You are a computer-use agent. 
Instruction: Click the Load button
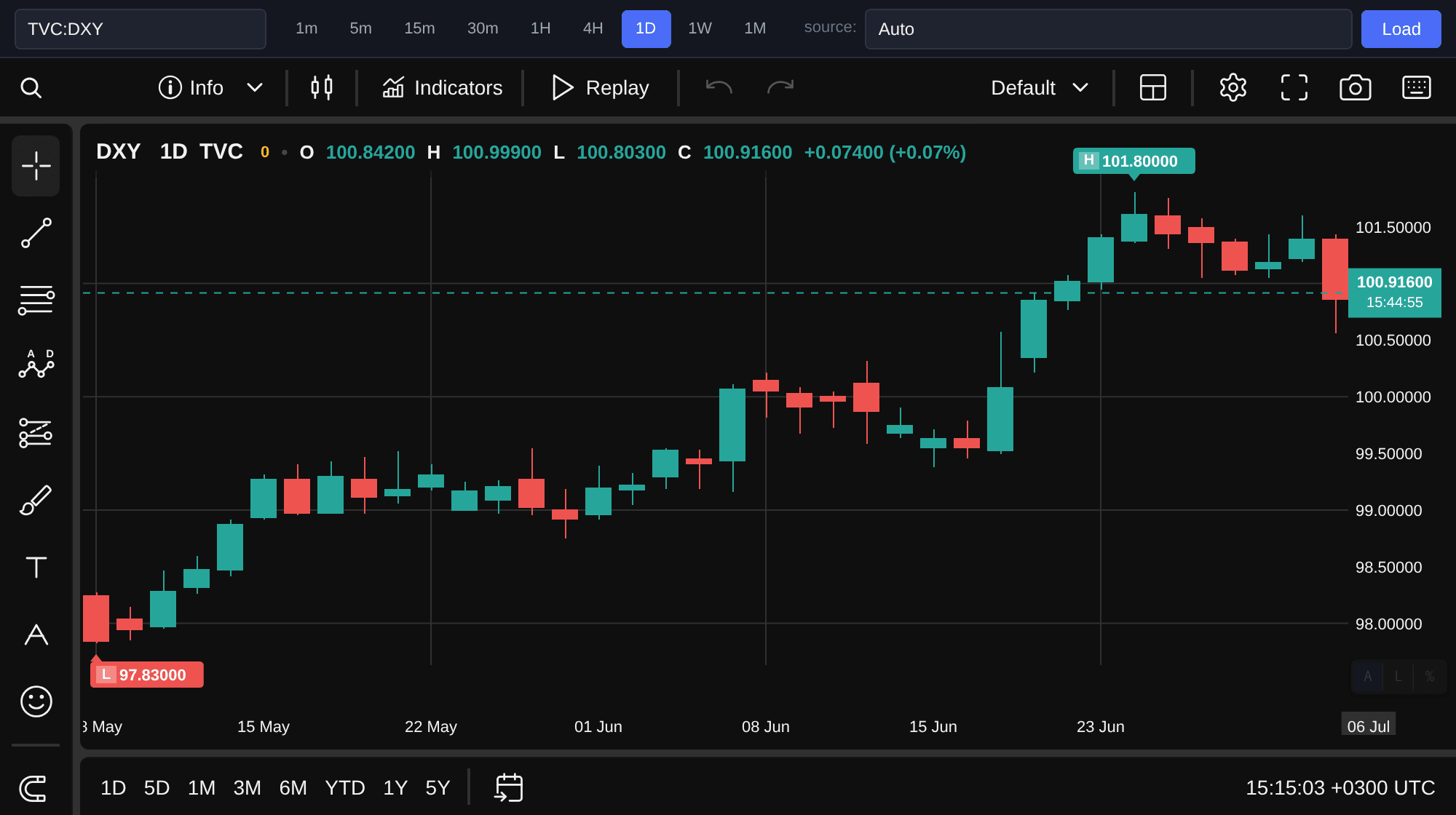pyautogui.click(x=1401, y=29)
